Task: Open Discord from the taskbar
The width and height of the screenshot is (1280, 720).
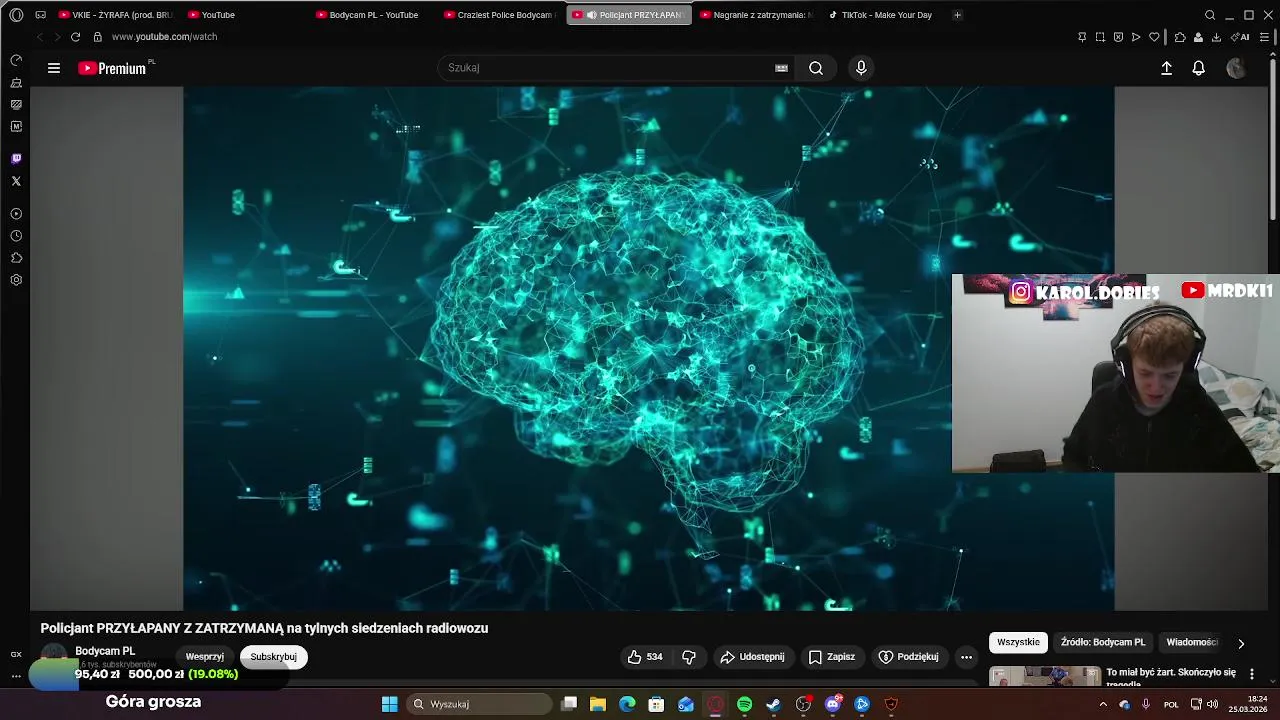Action: pos(833,704)
